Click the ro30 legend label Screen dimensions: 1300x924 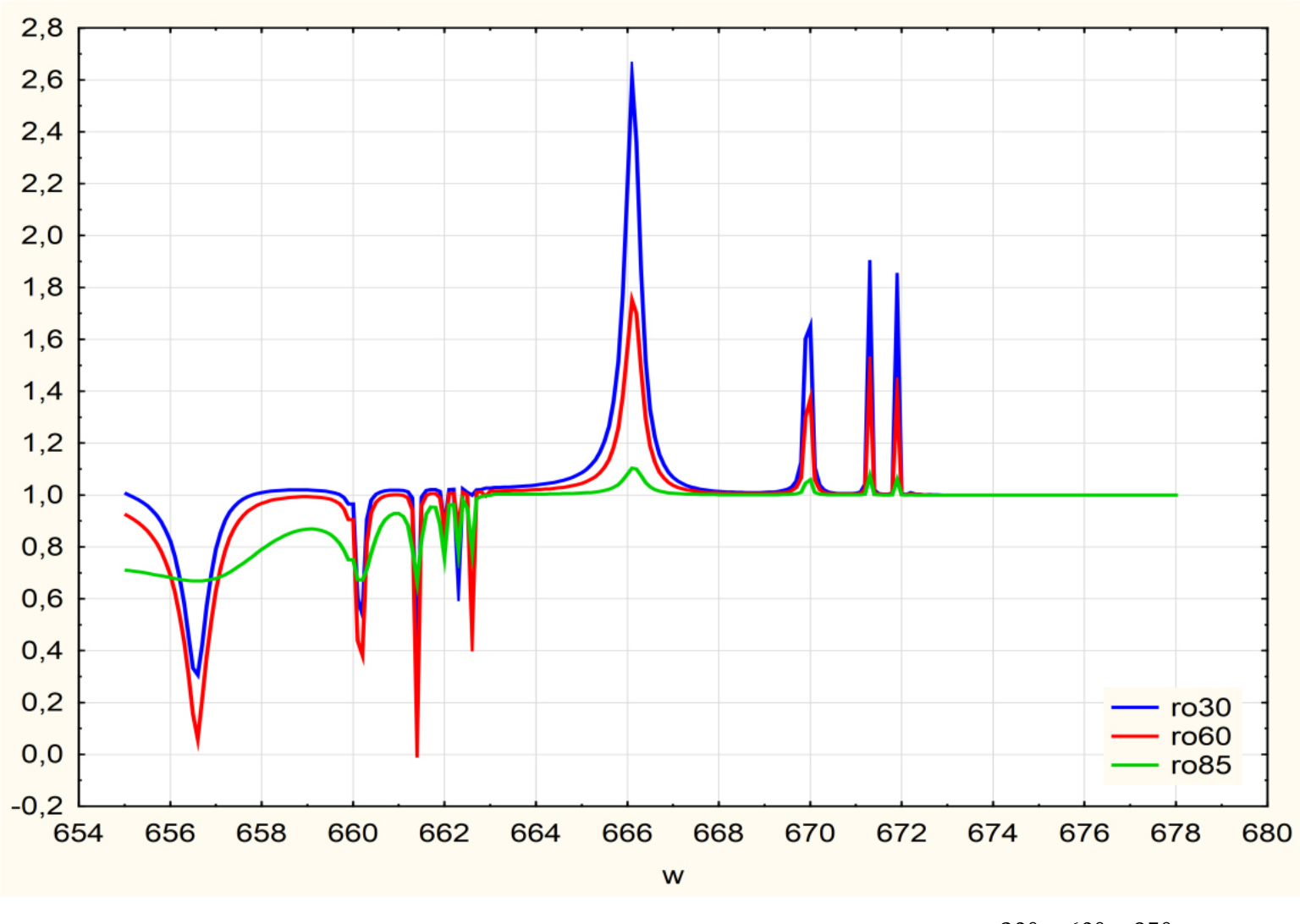[x=1200, y=707]
